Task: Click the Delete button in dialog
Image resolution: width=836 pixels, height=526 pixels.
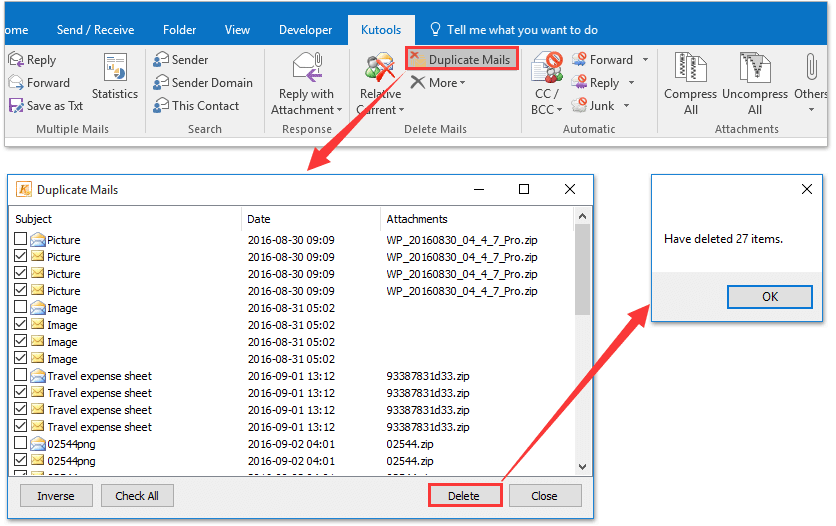Action: click(464, 496)
